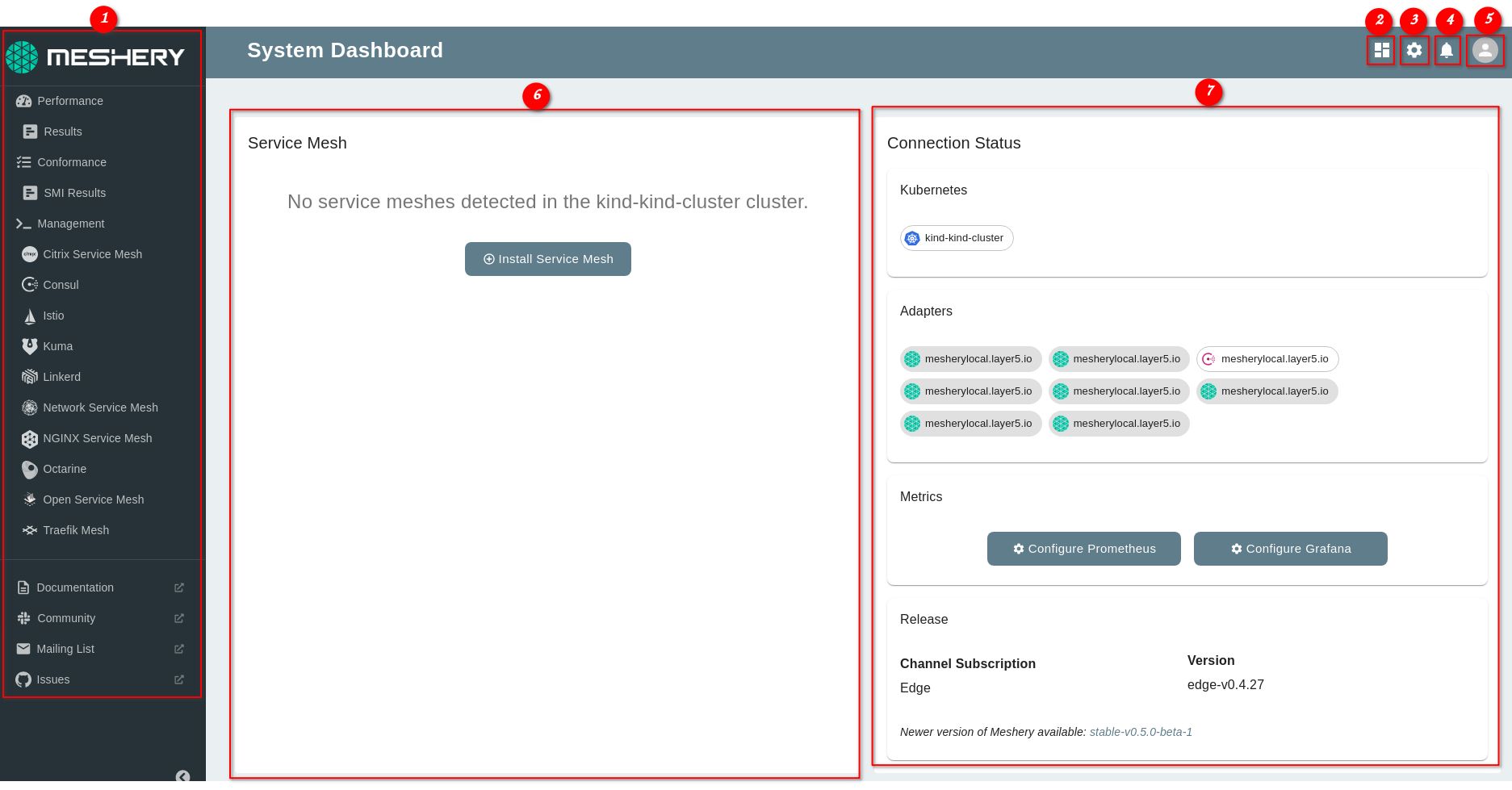Click Configure Grafana

(1291, 549)
